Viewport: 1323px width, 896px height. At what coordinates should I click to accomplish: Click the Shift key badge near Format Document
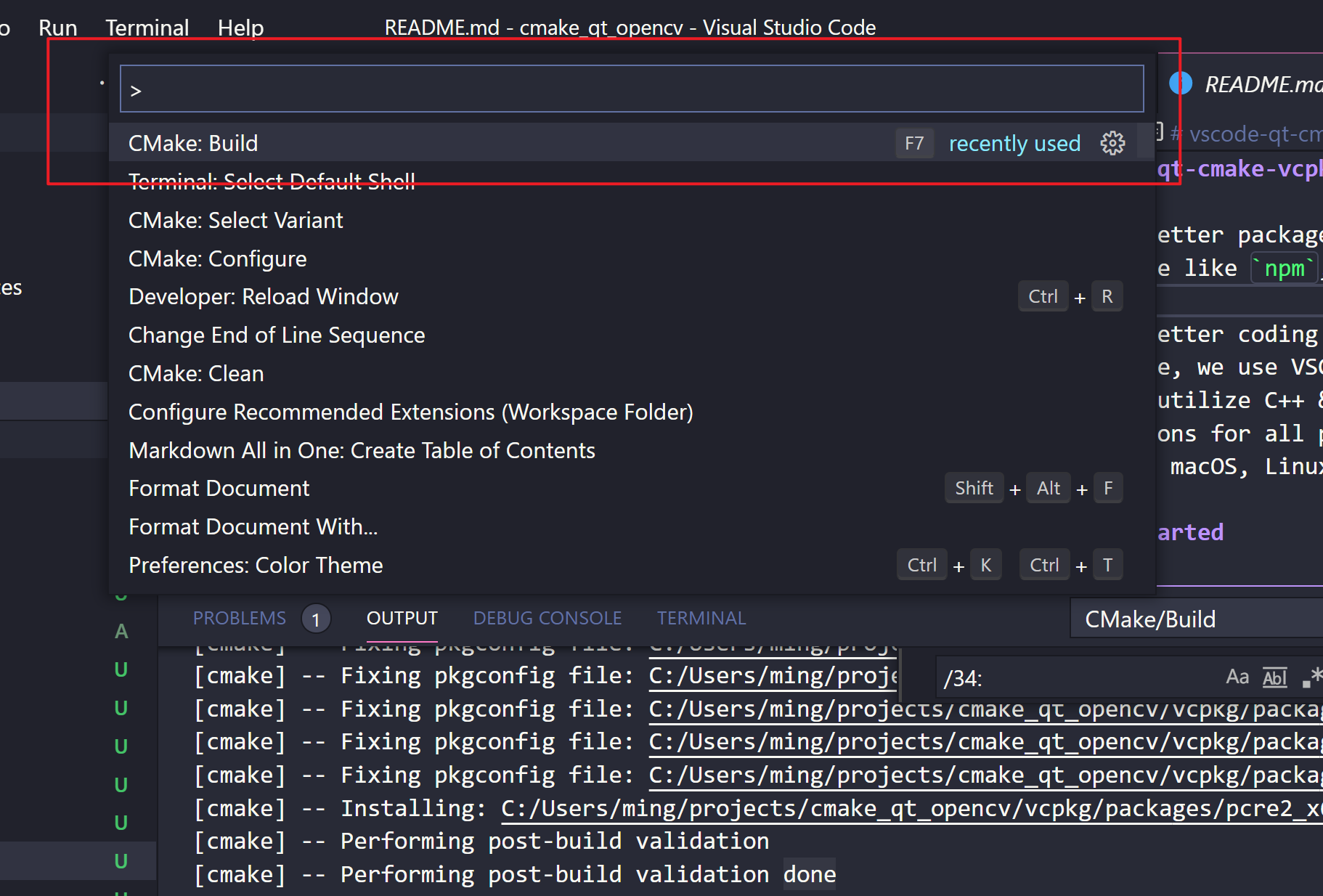point(974,488)
